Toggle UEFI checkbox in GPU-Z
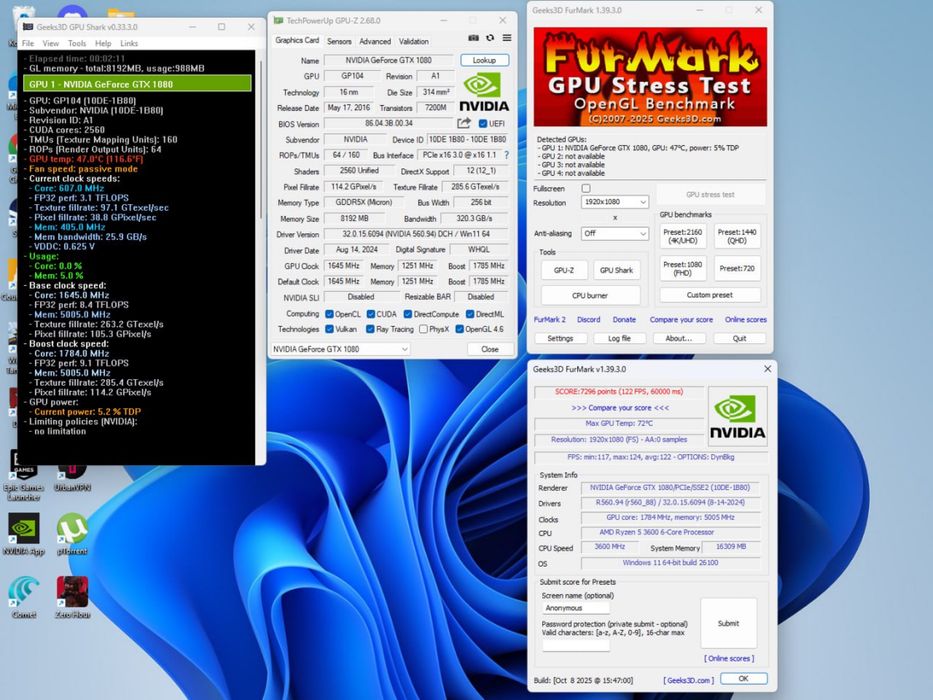 point(483,124)
